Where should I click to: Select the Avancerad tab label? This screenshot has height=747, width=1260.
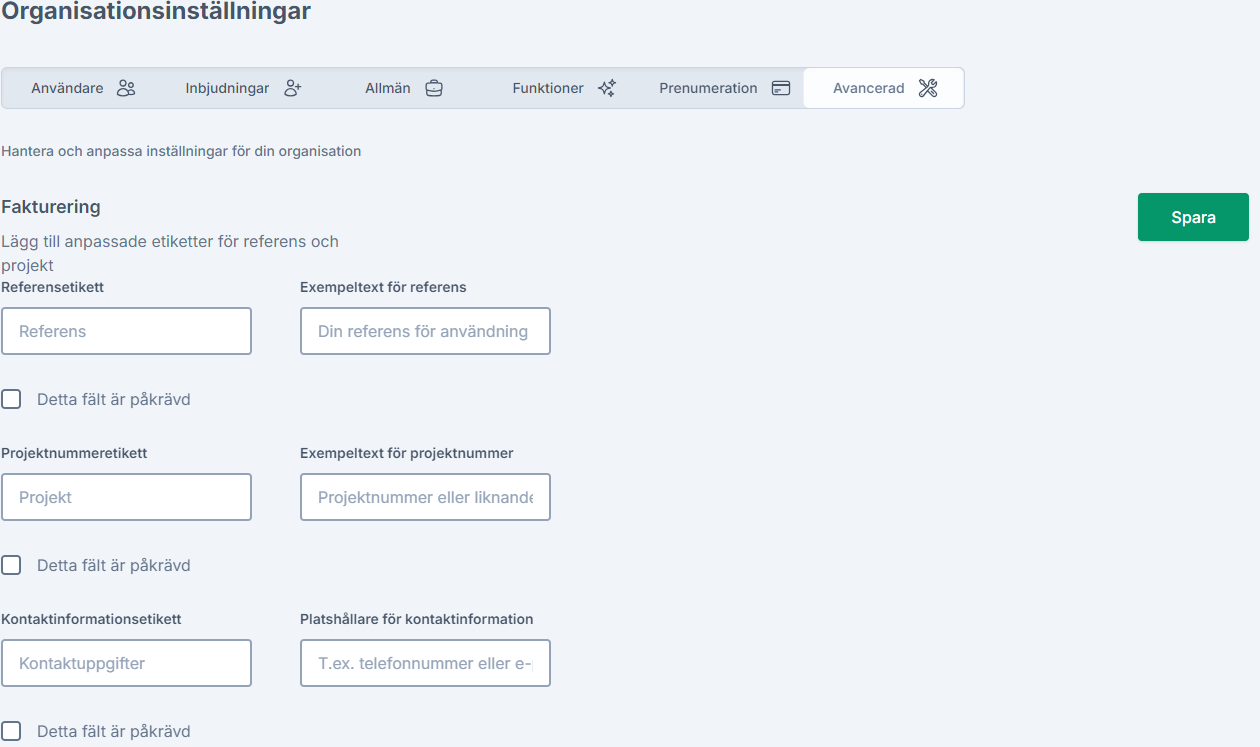868,88
